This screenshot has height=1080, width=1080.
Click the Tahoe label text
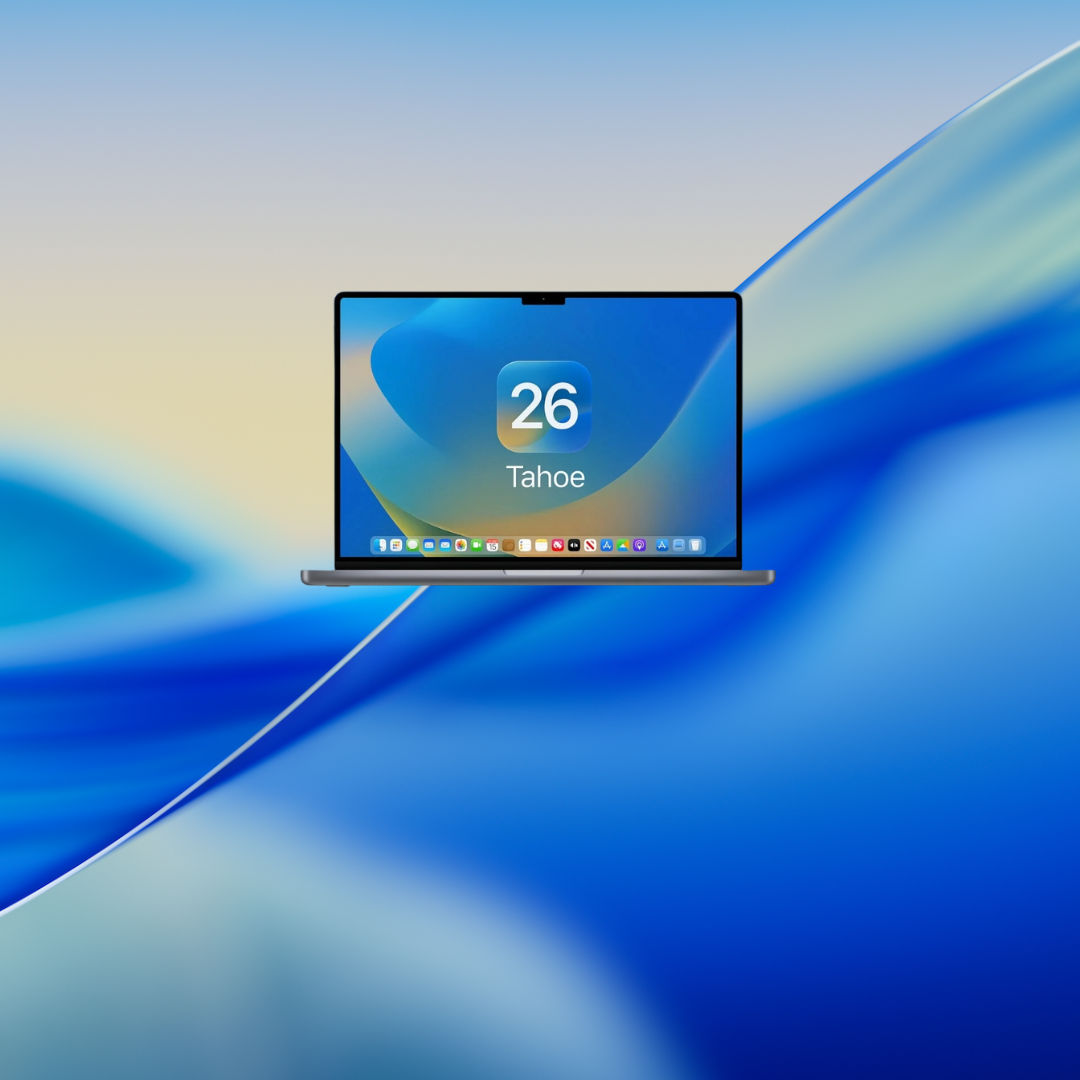pos(545,477)
